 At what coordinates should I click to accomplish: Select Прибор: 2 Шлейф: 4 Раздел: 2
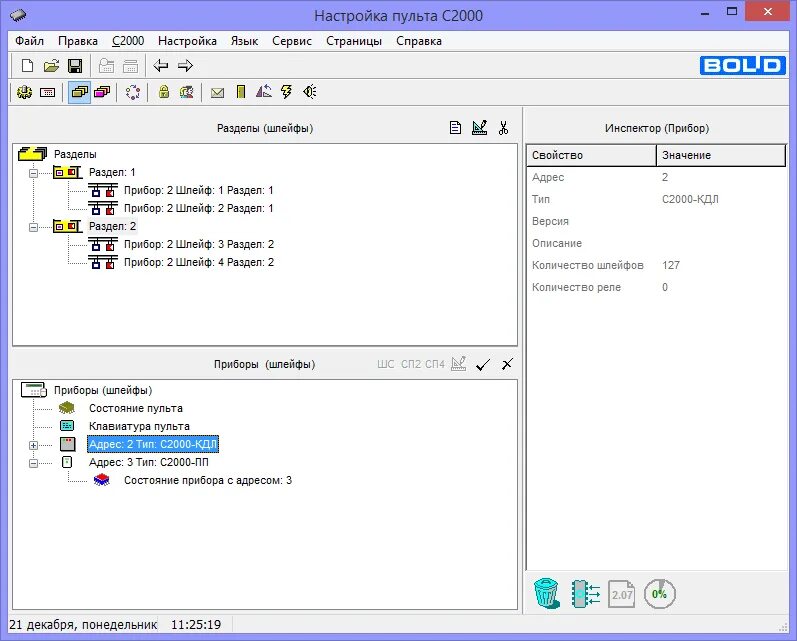coord(199,262)
